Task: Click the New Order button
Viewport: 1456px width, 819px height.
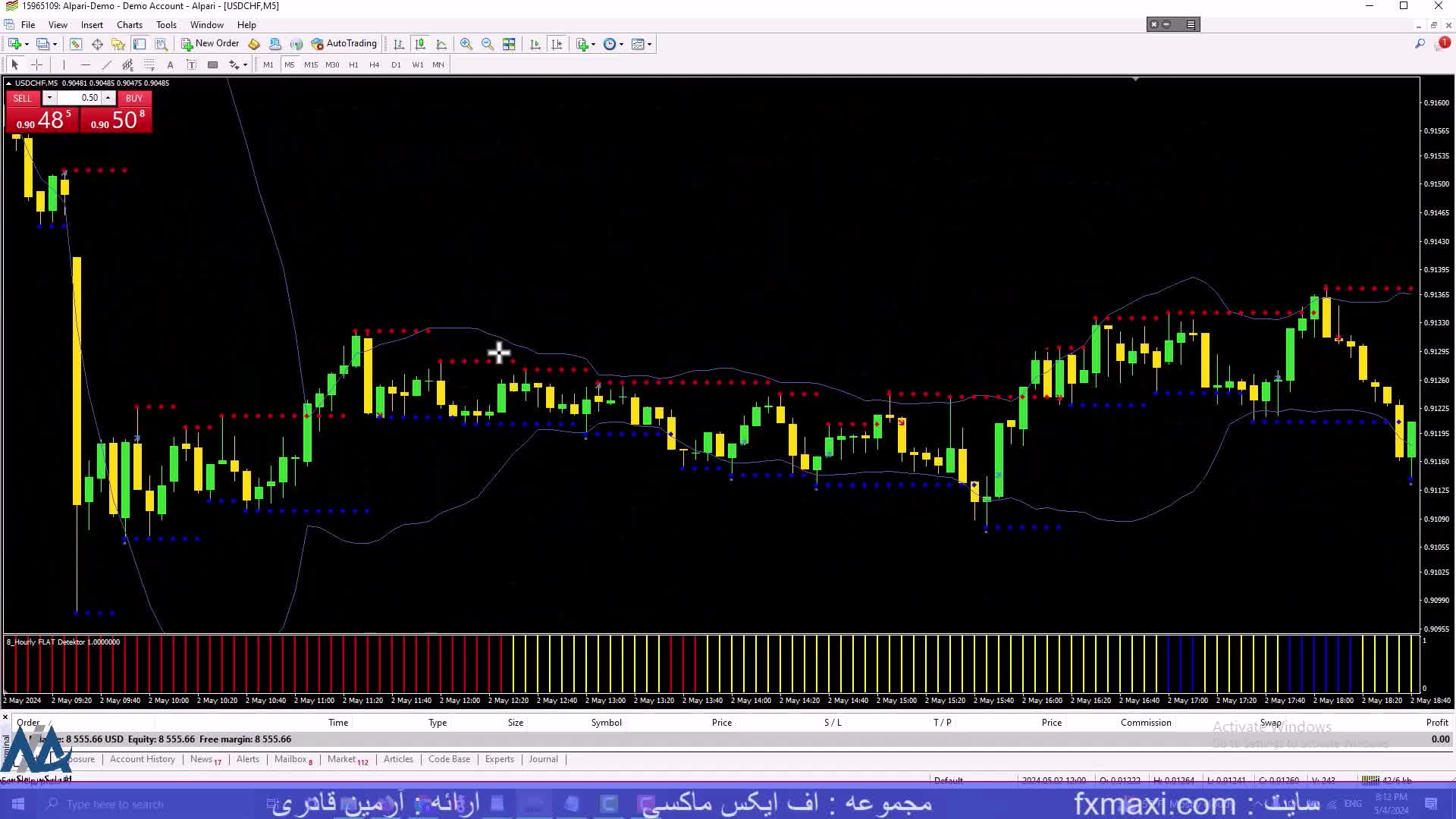Action: tap(210, 44)
